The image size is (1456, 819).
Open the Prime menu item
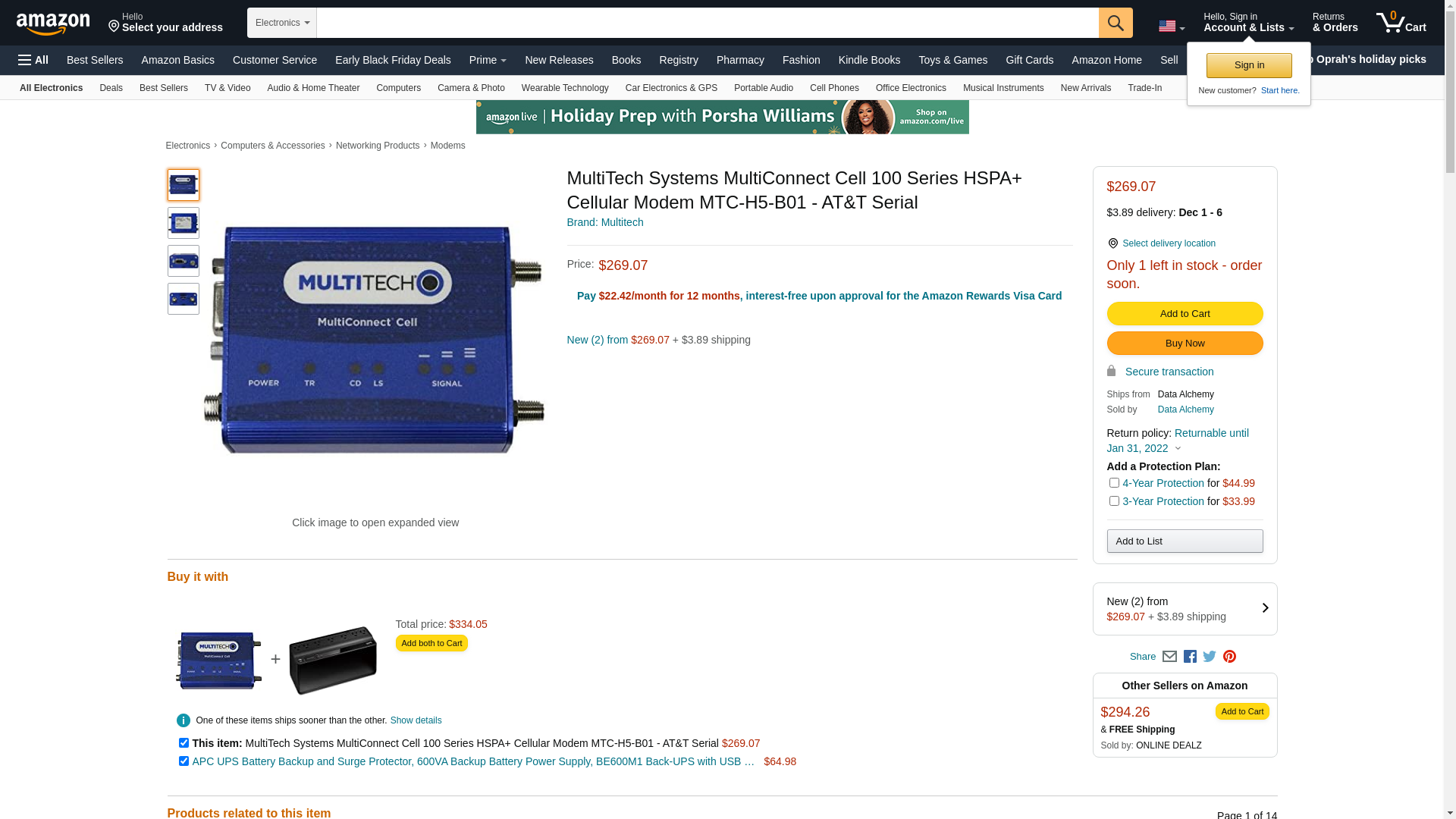488,60
